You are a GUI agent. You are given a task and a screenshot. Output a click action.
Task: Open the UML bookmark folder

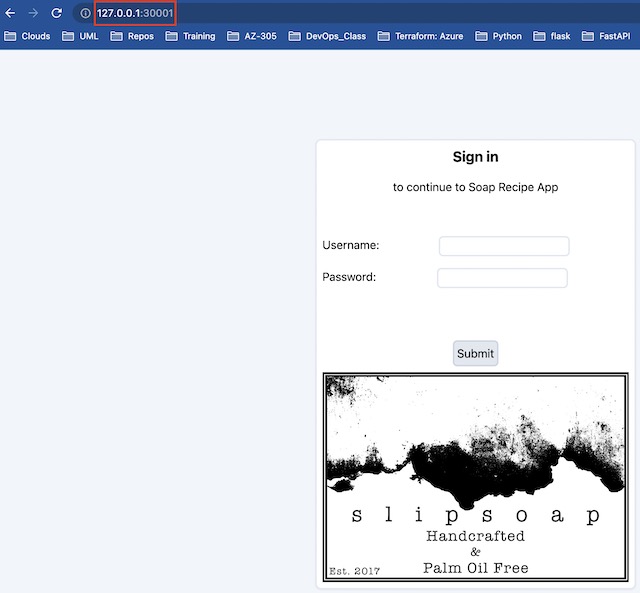coord(80,36)
